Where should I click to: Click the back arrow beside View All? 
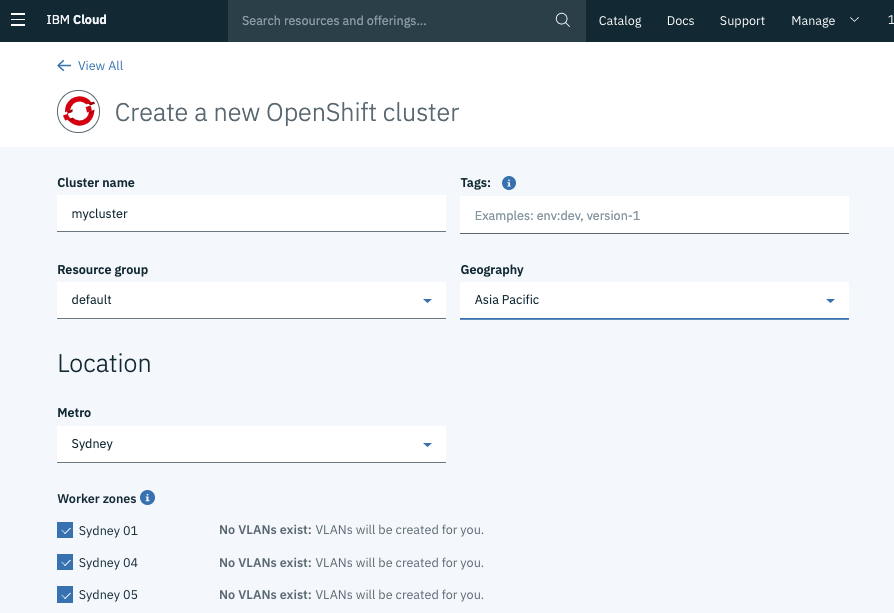pos(64,66)
